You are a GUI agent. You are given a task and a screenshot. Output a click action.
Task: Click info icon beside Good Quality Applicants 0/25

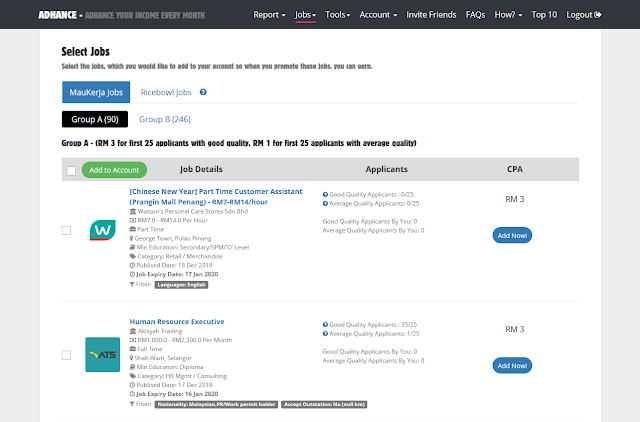coord(325,195)
